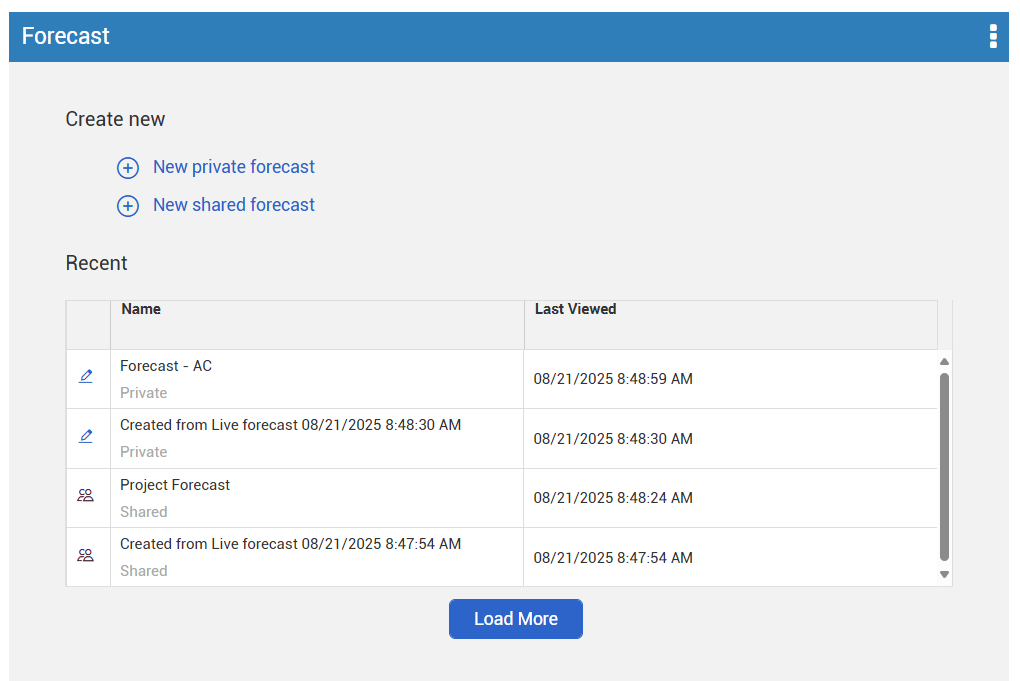Click pencil icon beside Forecast - AC
The width and height of the screenshot is (1020, 681).
pos(86,377)
